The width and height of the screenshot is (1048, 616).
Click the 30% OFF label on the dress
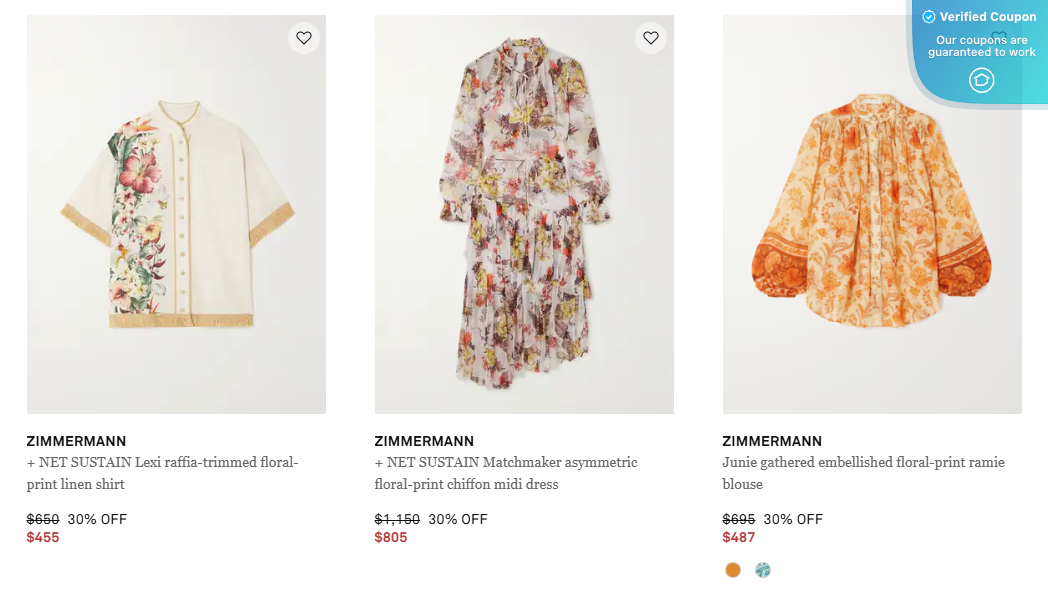tap(457, 519)
